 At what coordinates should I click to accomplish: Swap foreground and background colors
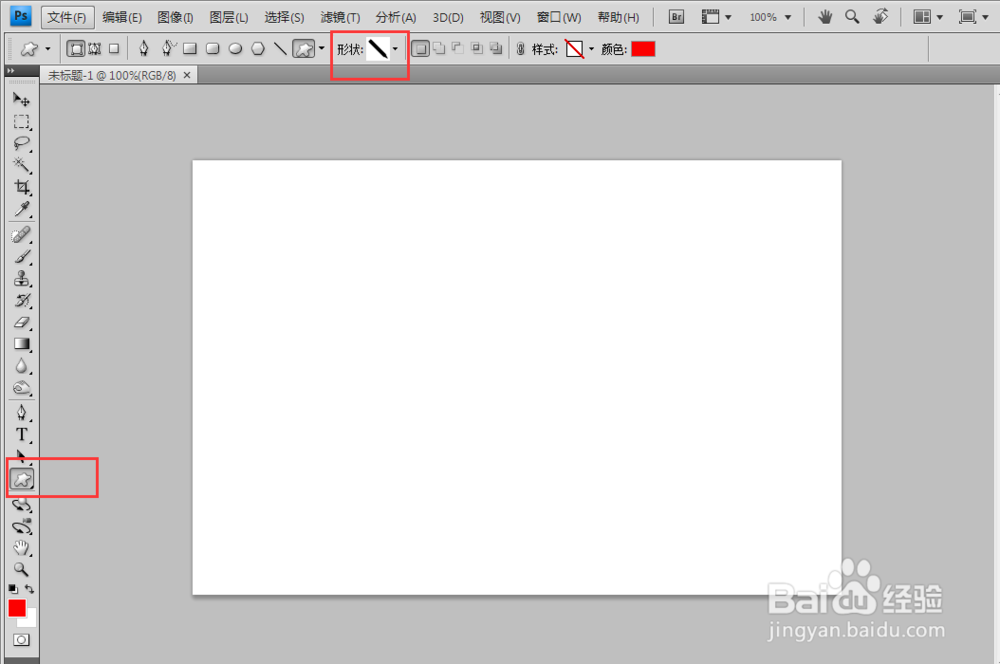click(29, 589)
